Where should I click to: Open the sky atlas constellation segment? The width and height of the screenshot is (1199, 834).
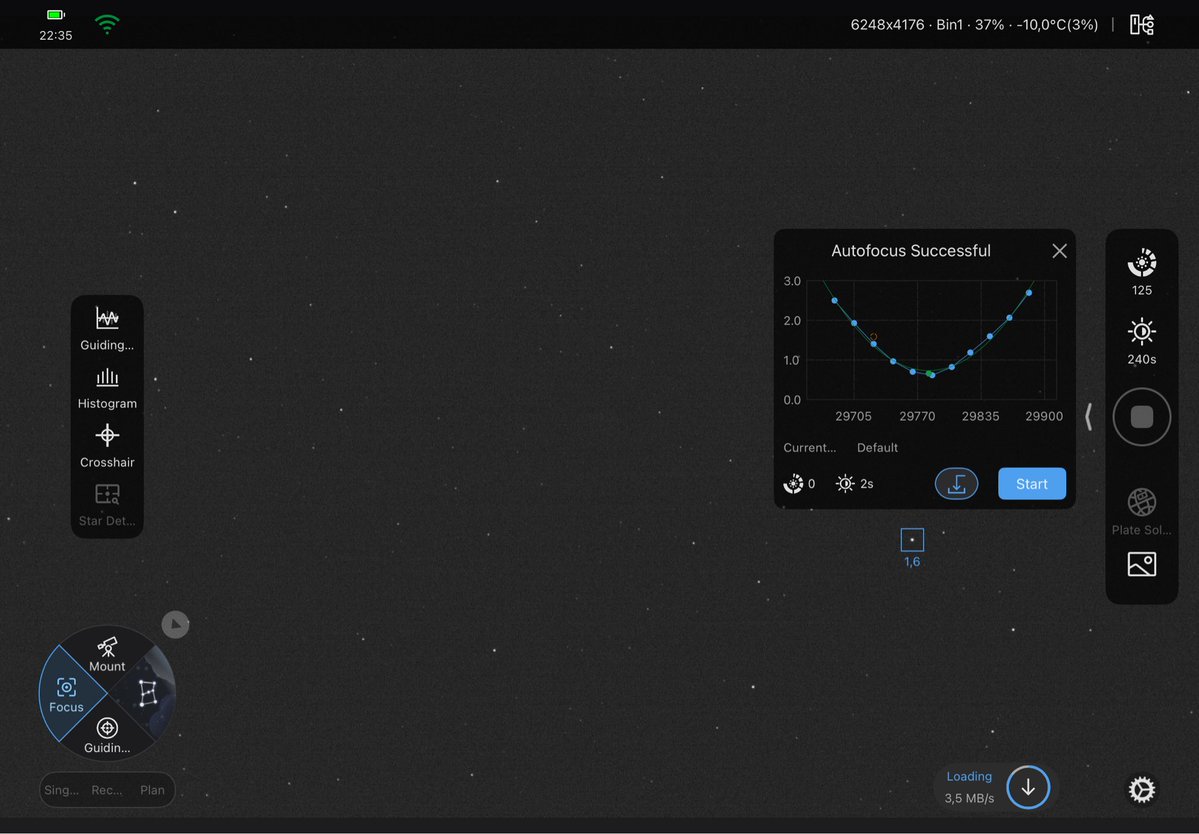(x=148, y=693)
